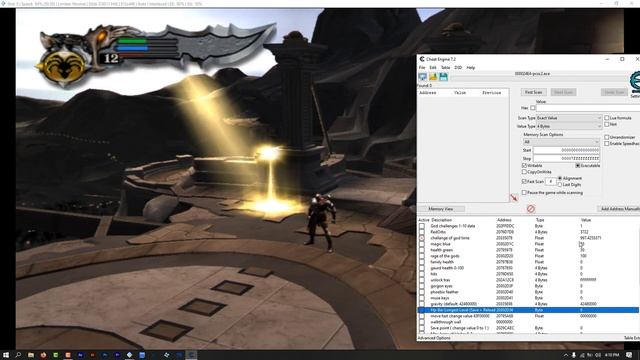640x360 pixels.
Task: Enable the Hex checkbox
Action: point(533,108)
